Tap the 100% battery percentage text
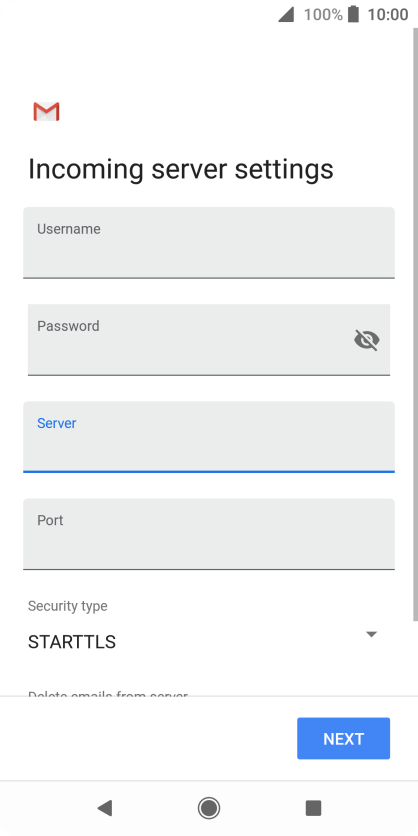This screenshot has width=418, height=836. tap(323, 14)
